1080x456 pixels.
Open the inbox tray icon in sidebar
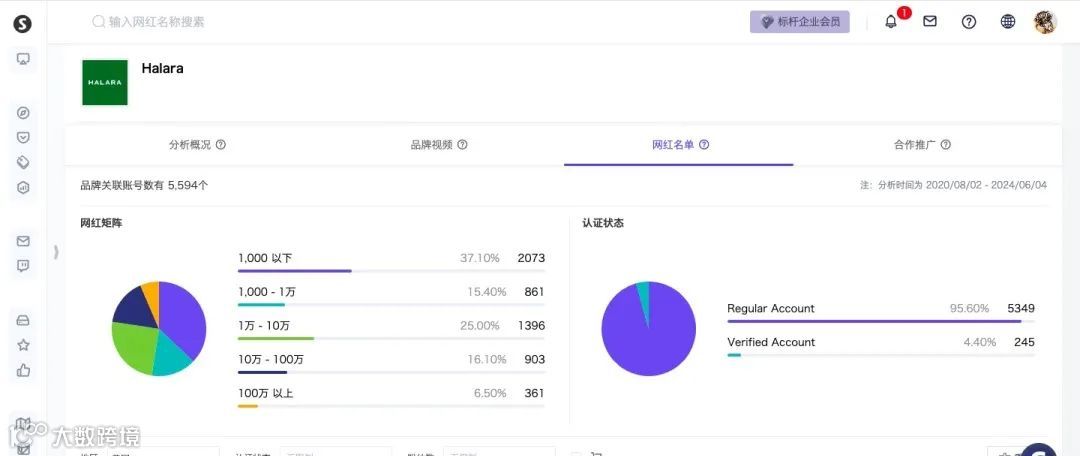click(23, 320)
